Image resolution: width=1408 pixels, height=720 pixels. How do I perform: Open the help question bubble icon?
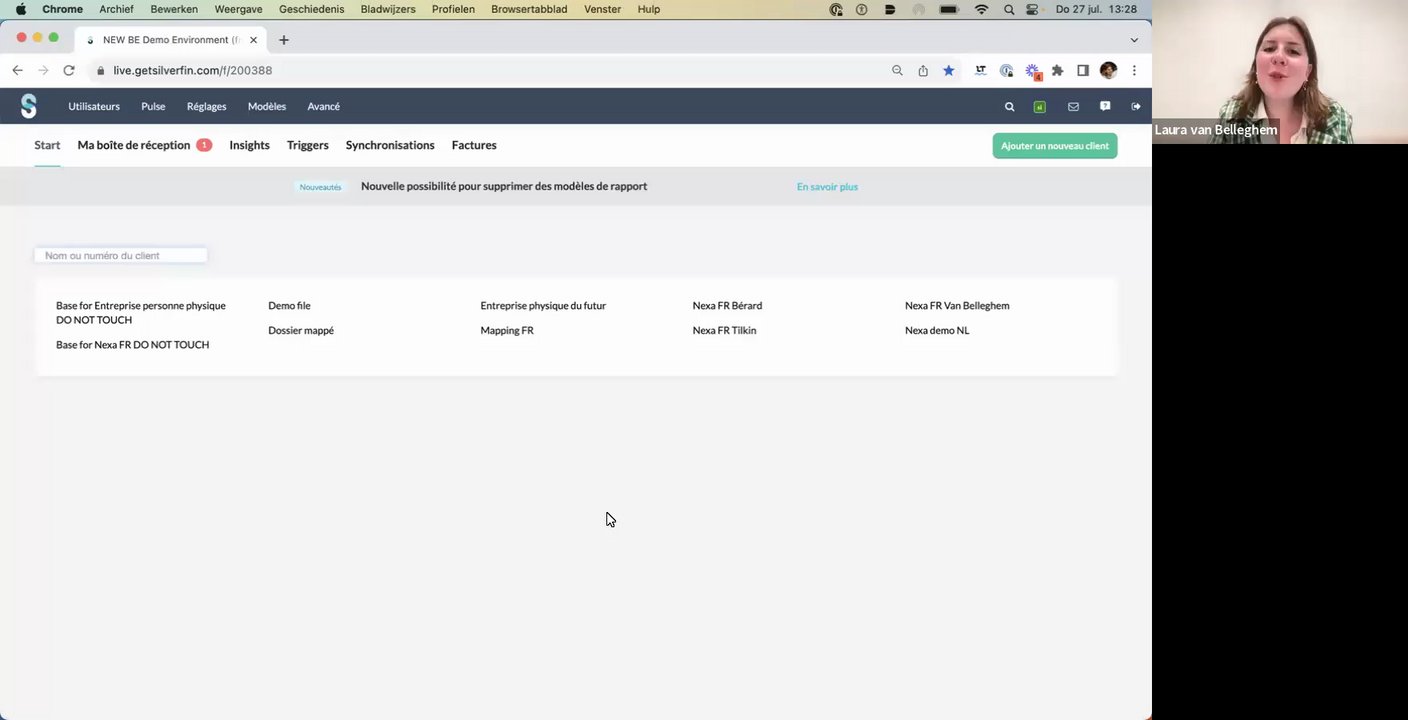click(x=1105, y=106)
